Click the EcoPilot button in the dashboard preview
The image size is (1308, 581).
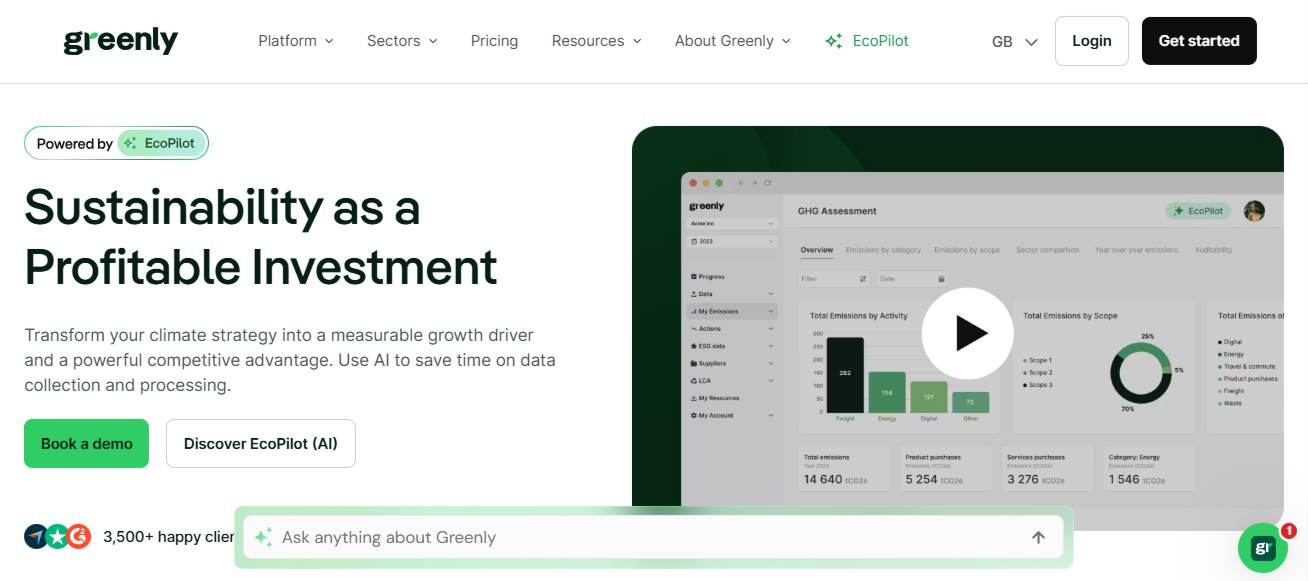pos(1198,211)
